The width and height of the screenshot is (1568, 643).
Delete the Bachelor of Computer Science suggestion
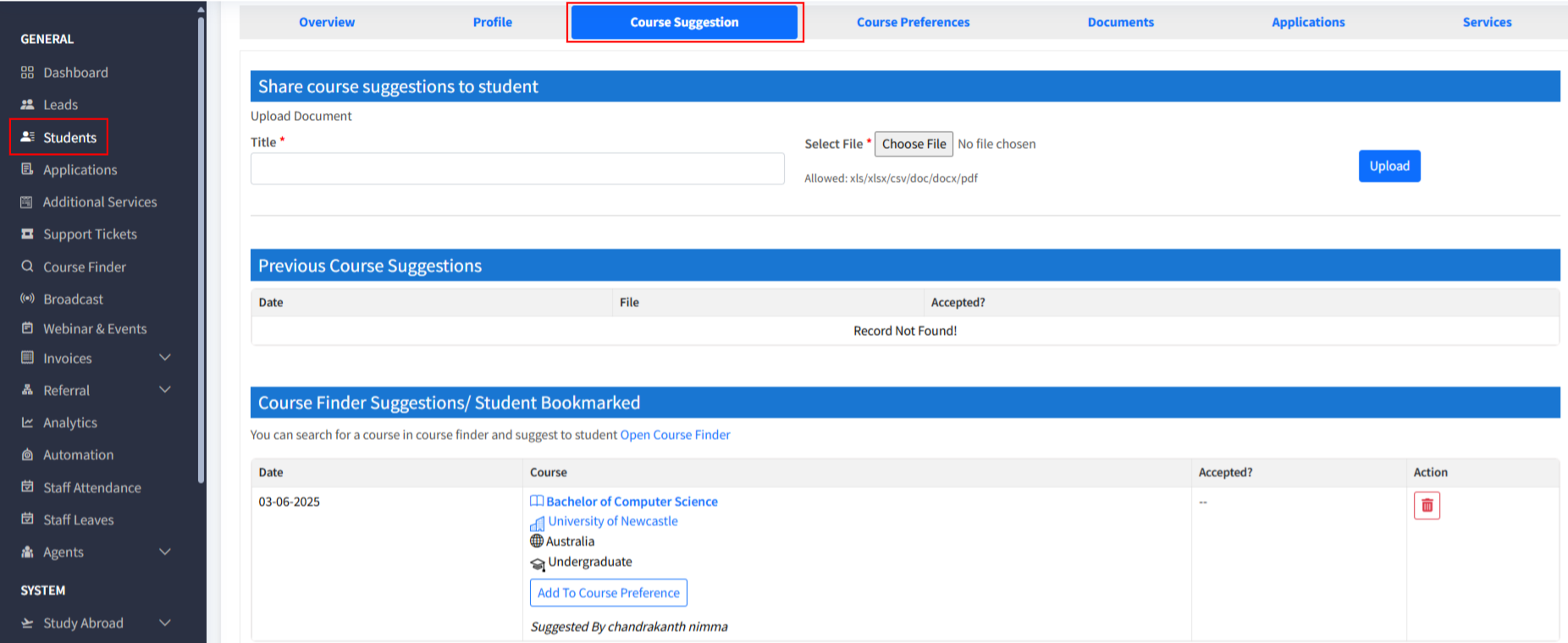(1427, 506)
